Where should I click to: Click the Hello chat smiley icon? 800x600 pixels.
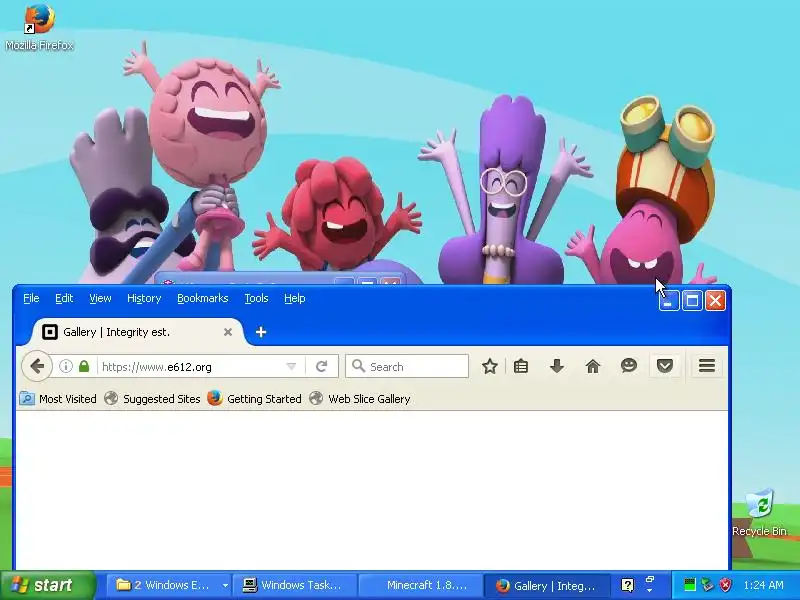[629, 366]
